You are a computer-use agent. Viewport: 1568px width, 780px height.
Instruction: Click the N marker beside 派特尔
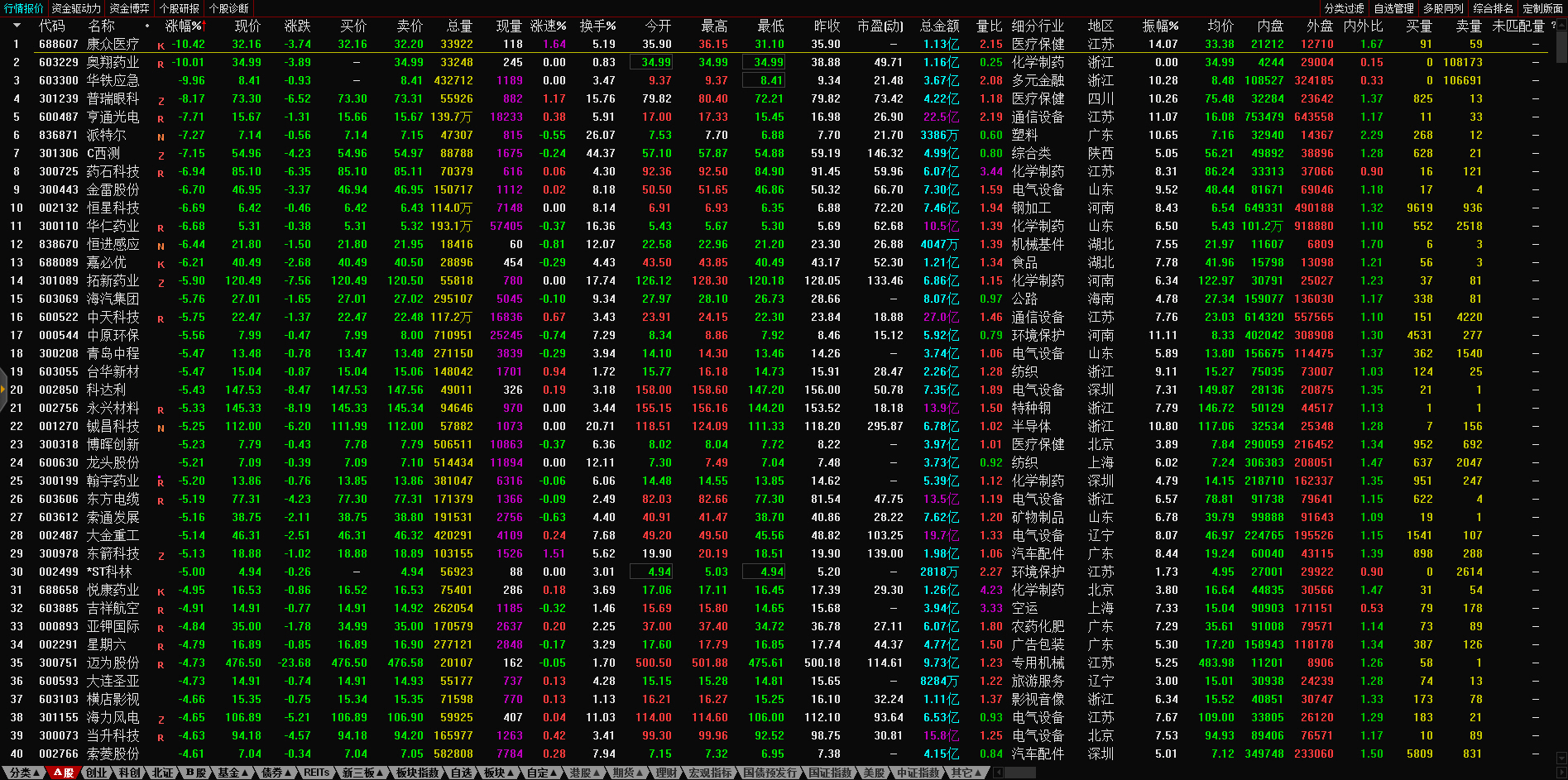coord(161,137)
